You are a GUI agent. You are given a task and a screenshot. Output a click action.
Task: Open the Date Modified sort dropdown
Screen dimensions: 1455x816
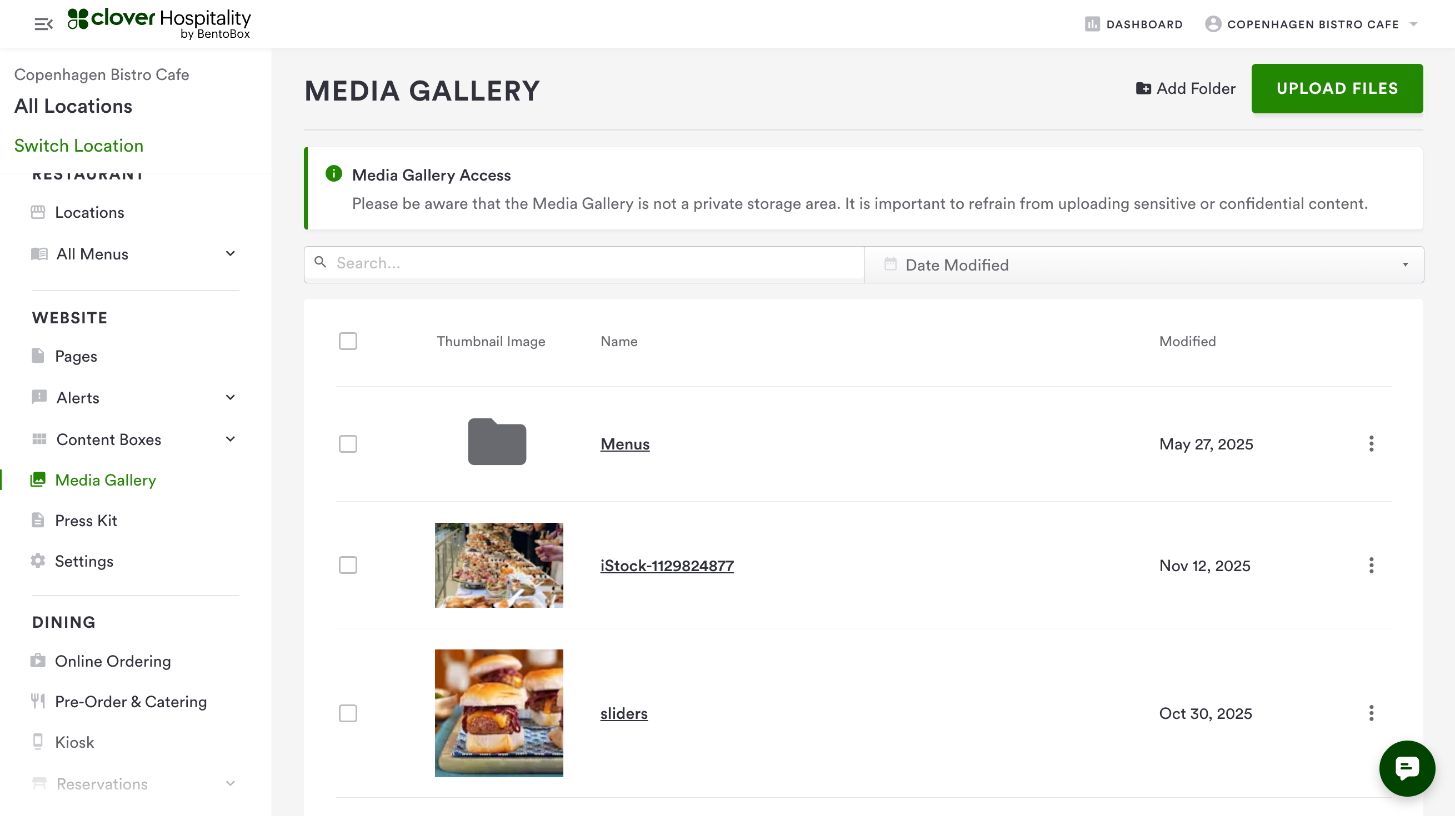pos(1144,265)
